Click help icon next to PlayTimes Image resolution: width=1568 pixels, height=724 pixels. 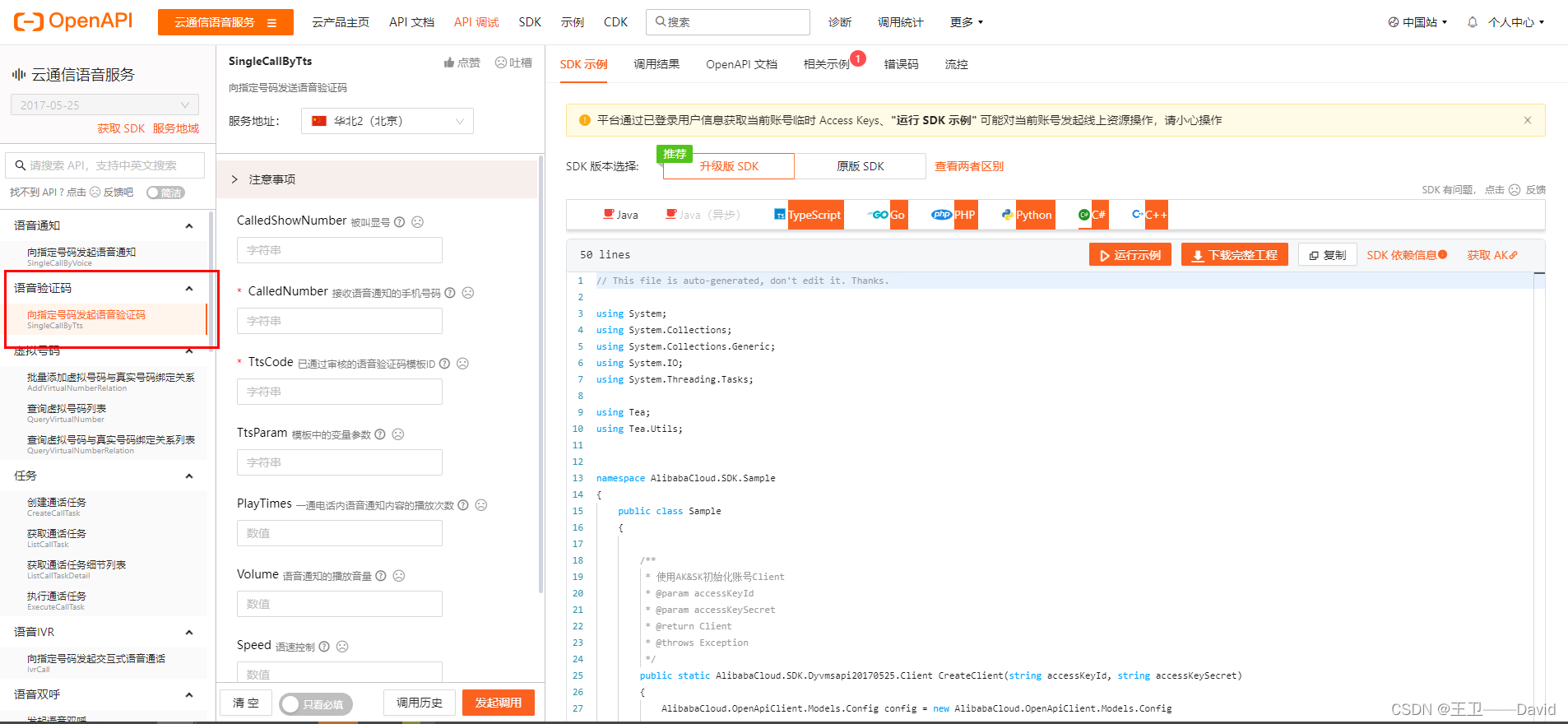(463, 505)
